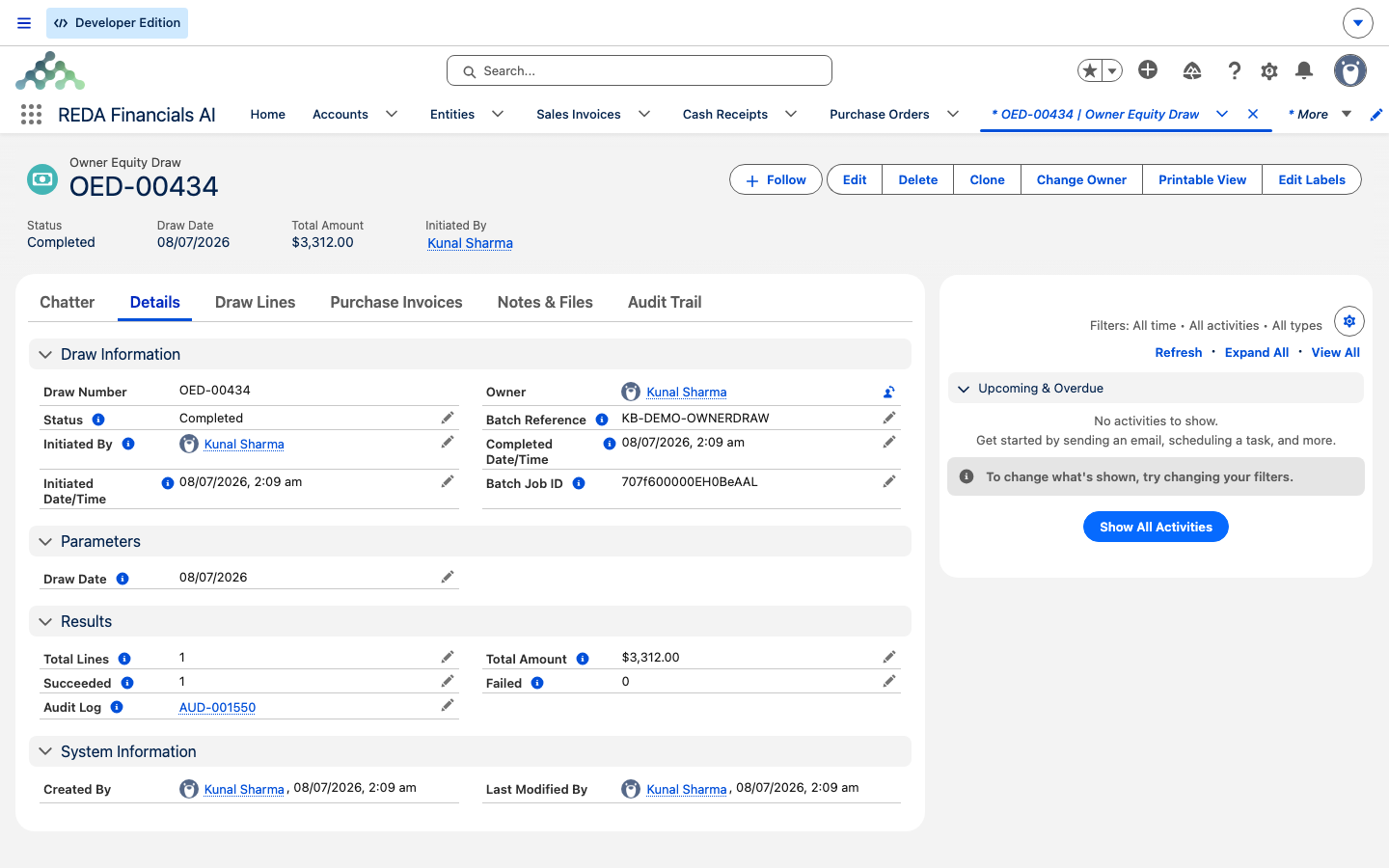Image resolution: width=1389 pixels, height=868 pixels.
Task: Expand the More navigation dropdown
Action: point(1347,114)
